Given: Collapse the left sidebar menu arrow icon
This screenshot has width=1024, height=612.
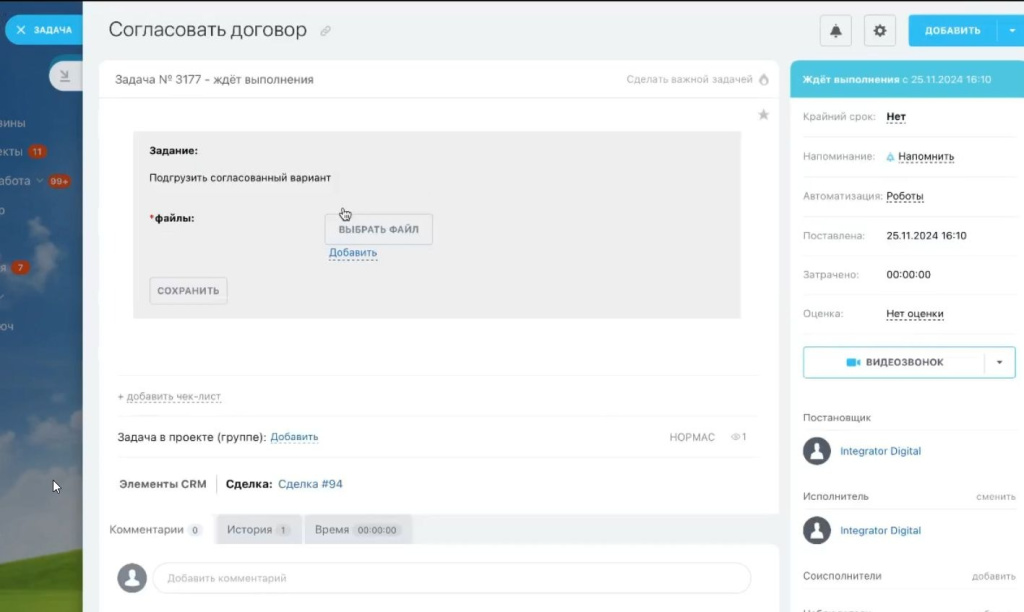Looking at the screenshot, I should [66, 76].
